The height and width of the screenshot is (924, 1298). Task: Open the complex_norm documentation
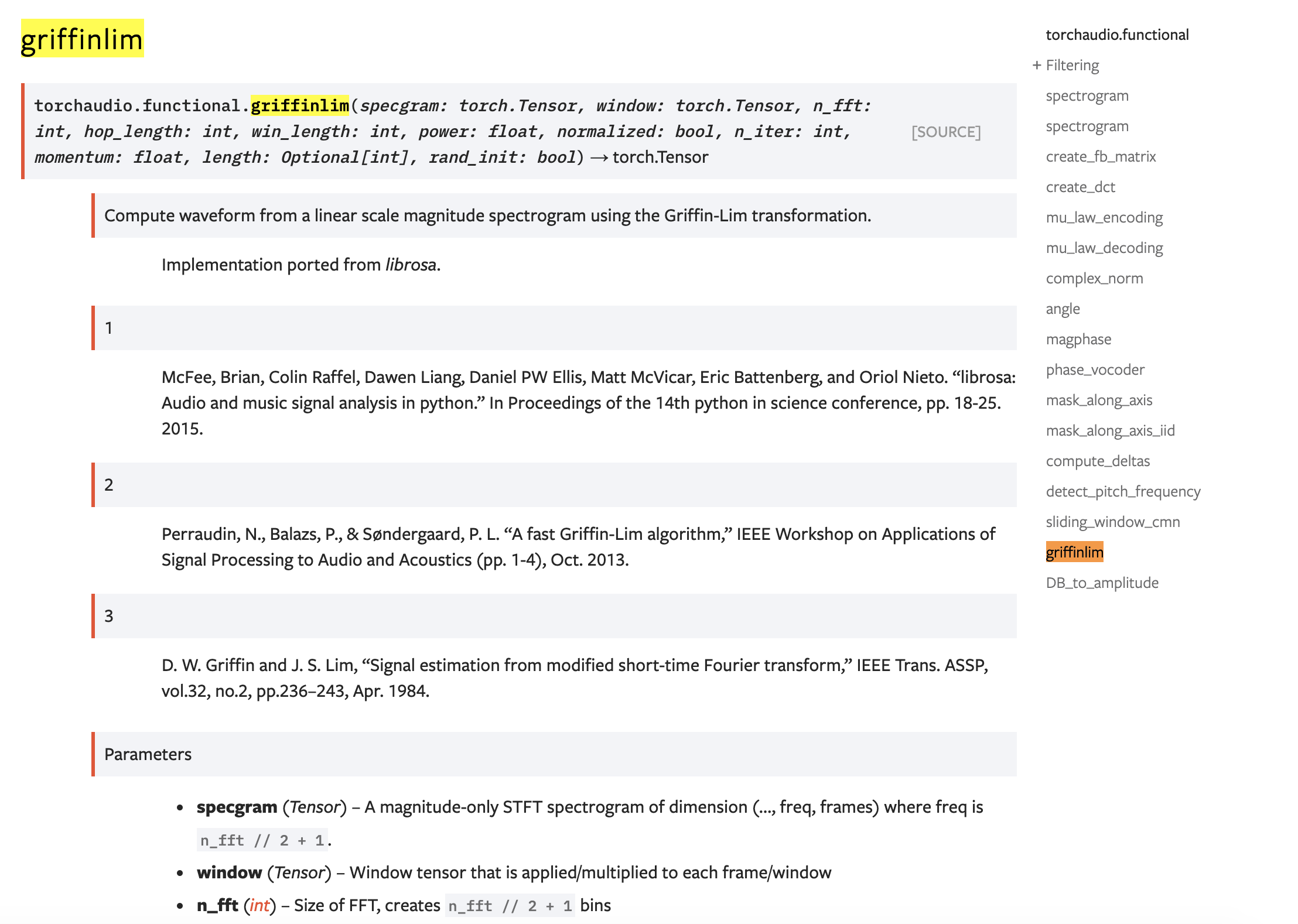coord(1094,278)
